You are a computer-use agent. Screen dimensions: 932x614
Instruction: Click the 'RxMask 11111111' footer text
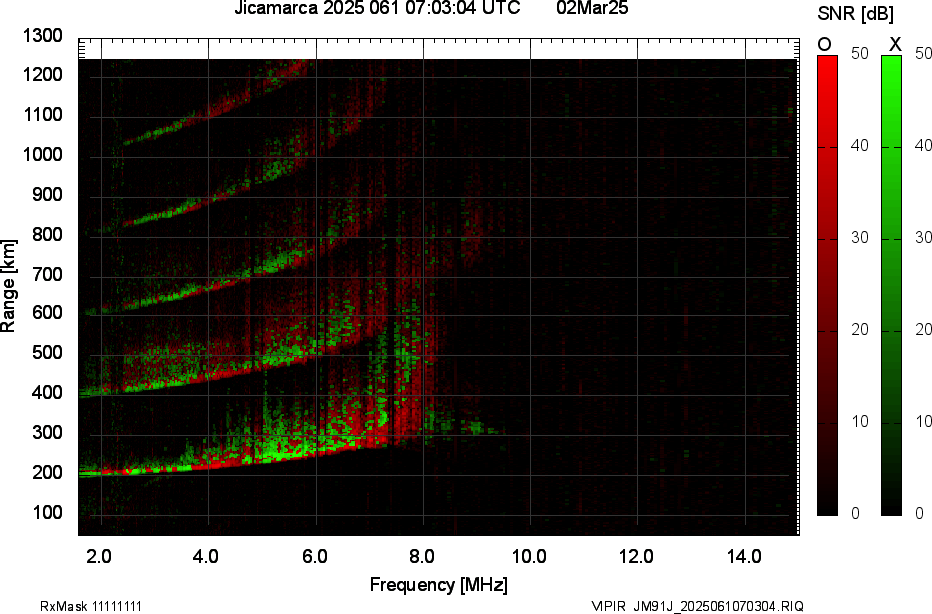(x=91, y=606)
